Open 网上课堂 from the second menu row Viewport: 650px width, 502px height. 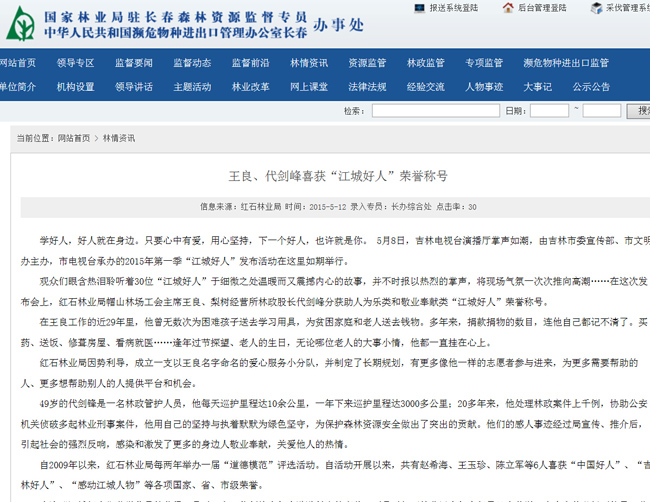pos(309,86)
